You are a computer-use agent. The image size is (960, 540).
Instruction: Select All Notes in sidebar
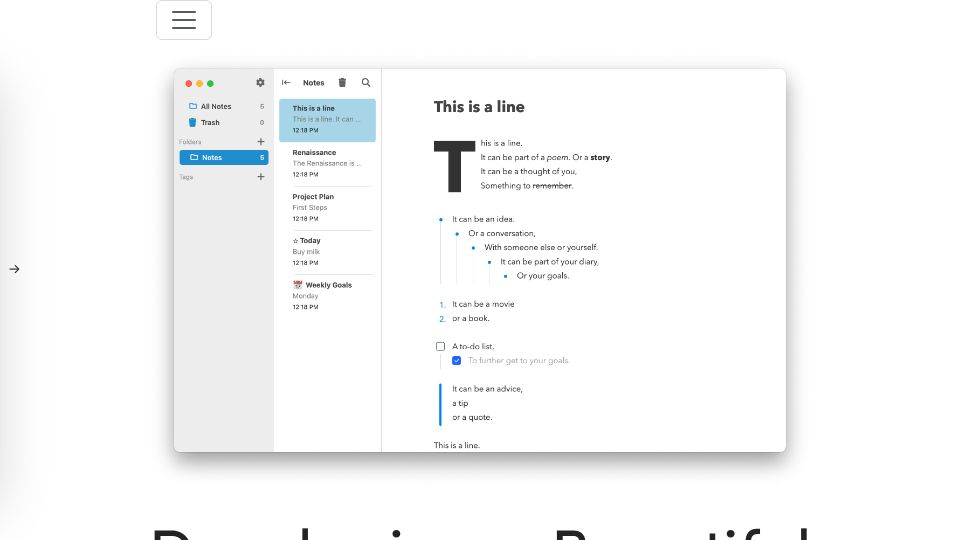(224, 107)
